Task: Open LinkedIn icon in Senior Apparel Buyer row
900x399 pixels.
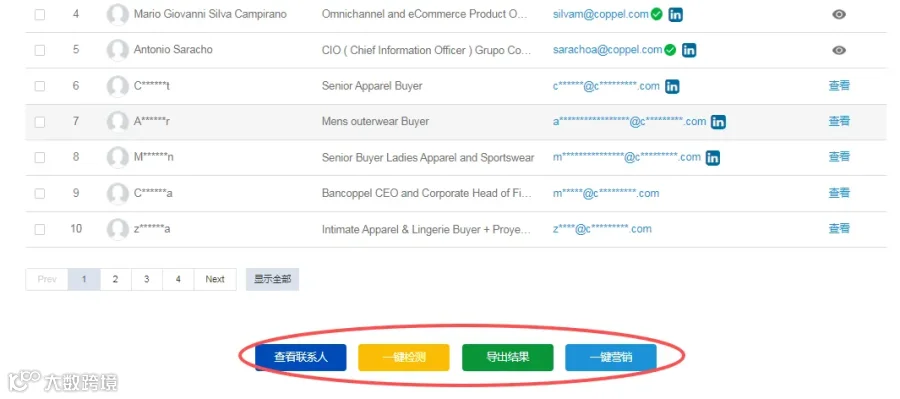Action: pyautogui.click(x=672, y=87)
